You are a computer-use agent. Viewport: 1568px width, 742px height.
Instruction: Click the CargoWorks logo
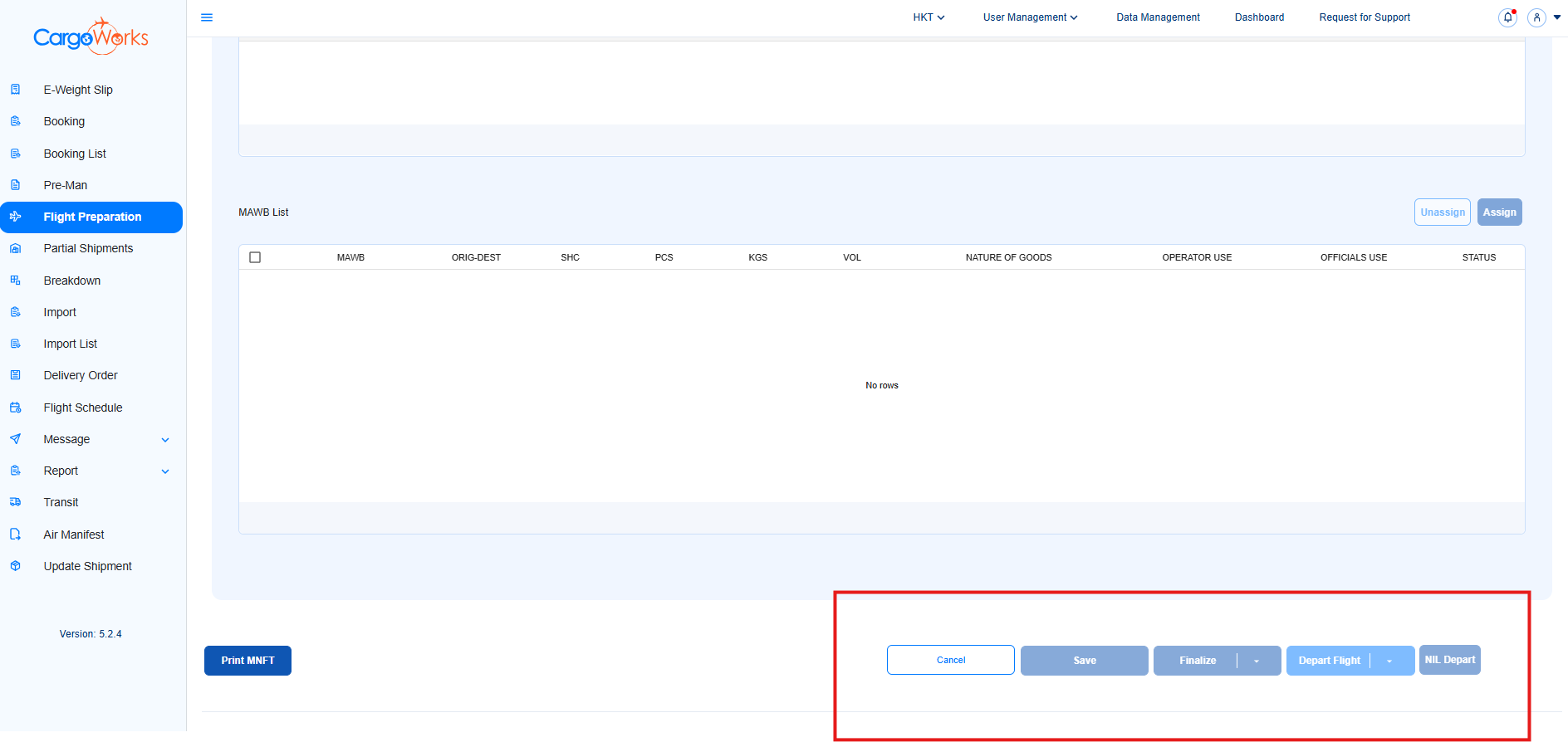(91, 37)
